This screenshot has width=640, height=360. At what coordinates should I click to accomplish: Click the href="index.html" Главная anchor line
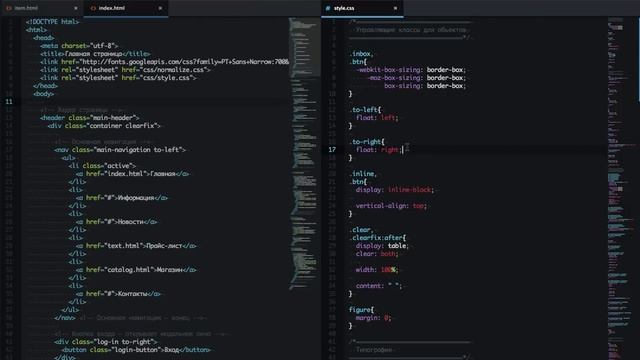click(132, 173)
